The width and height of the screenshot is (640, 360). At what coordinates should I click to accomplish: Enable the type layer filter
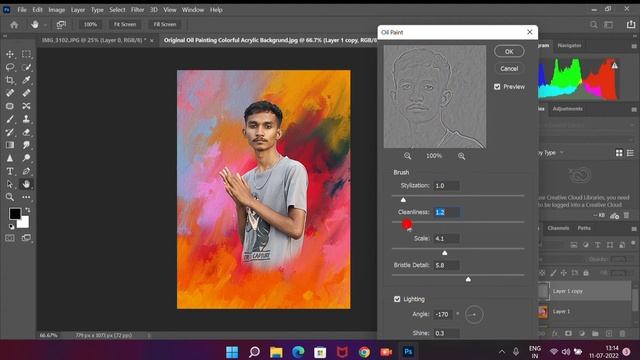click(598, 245)
